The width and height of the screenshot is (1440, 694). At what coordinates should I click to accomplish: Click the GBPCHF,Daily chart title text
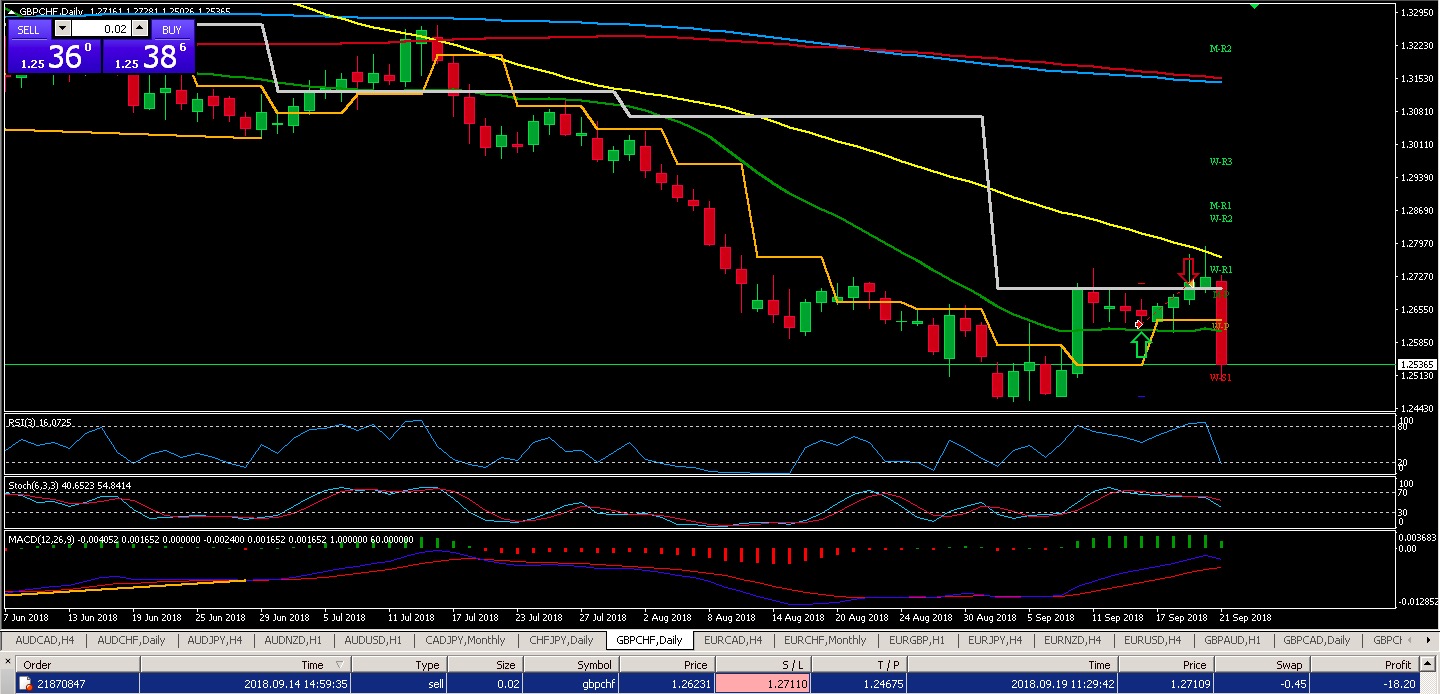click(x=52, y=11)
